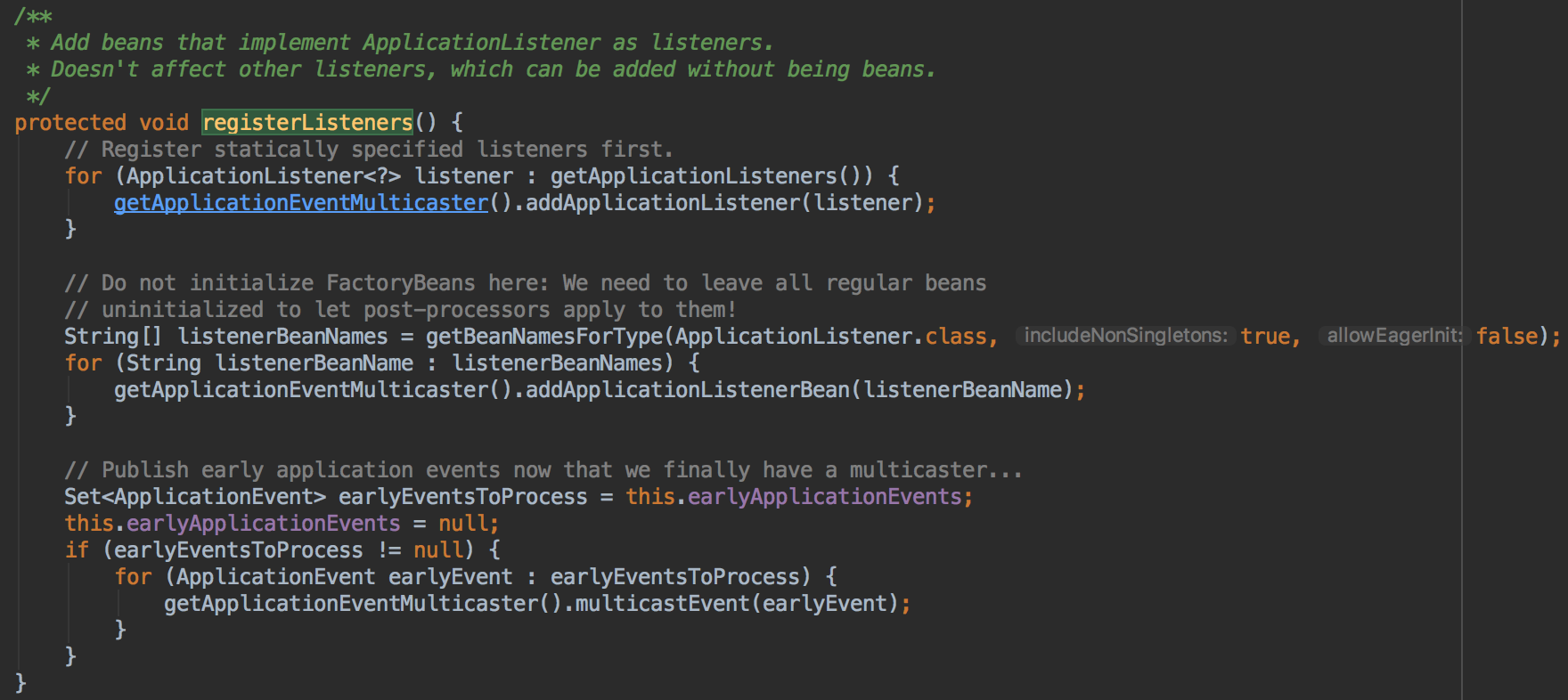Viewport: 1568px width, 700px height.
Task: Click the getBeanNamesForType method call
Action: click(x=544, y=337)
